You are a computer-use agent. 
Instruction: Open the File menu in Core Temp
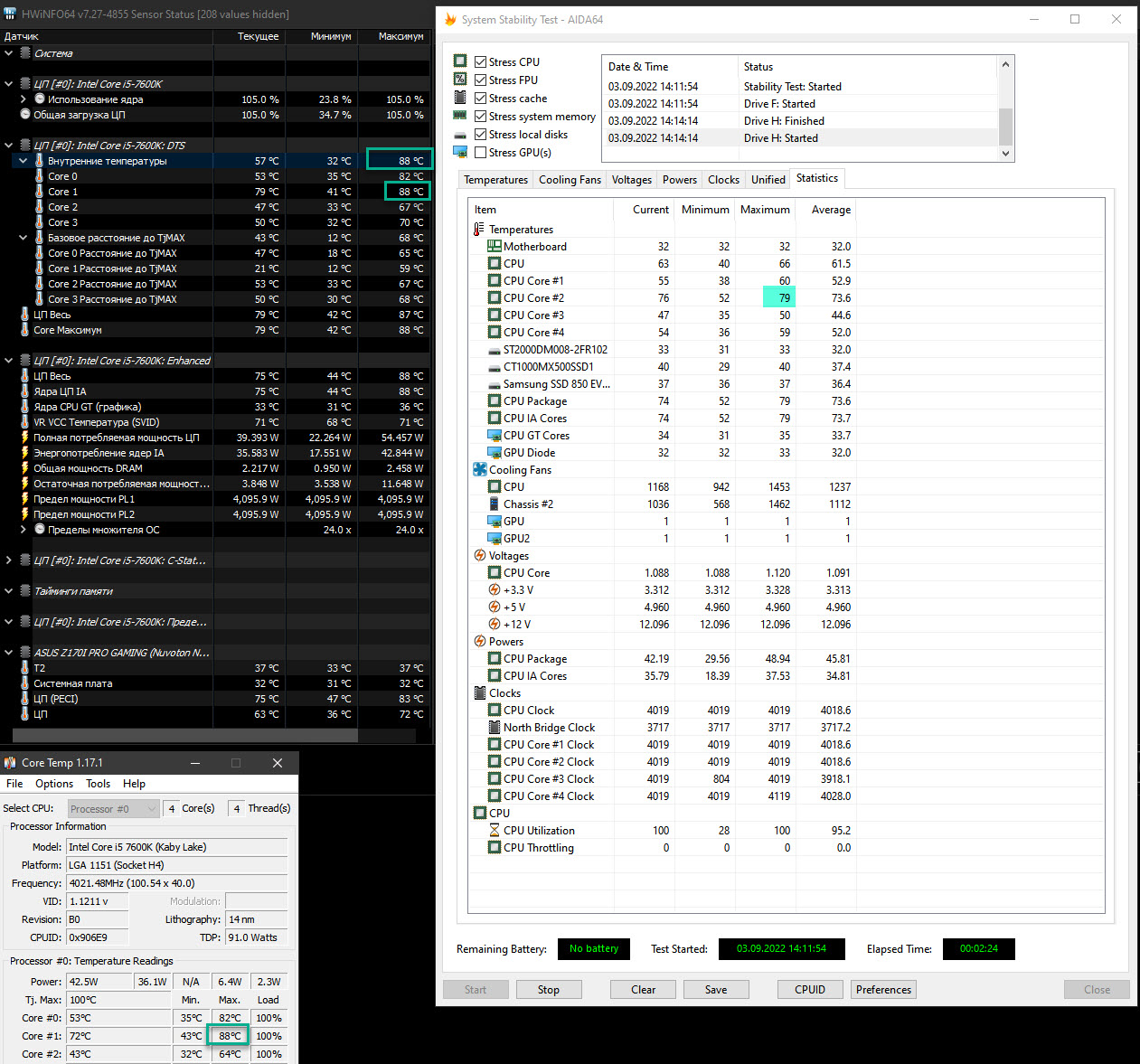pyautogui.click(x=14, y=784)
